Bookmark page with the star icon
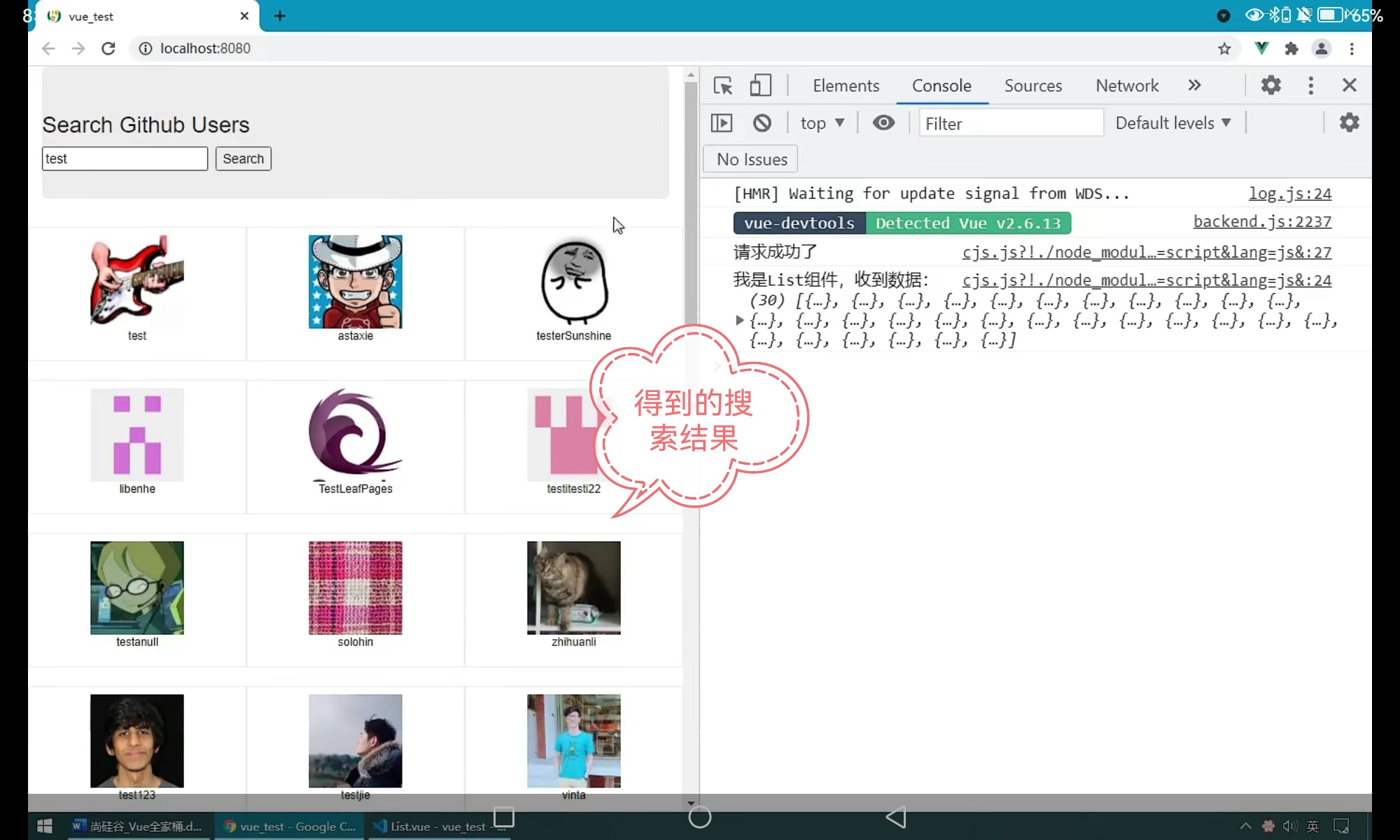This screenshot has height=840, width=1400. click(1224, 48)
